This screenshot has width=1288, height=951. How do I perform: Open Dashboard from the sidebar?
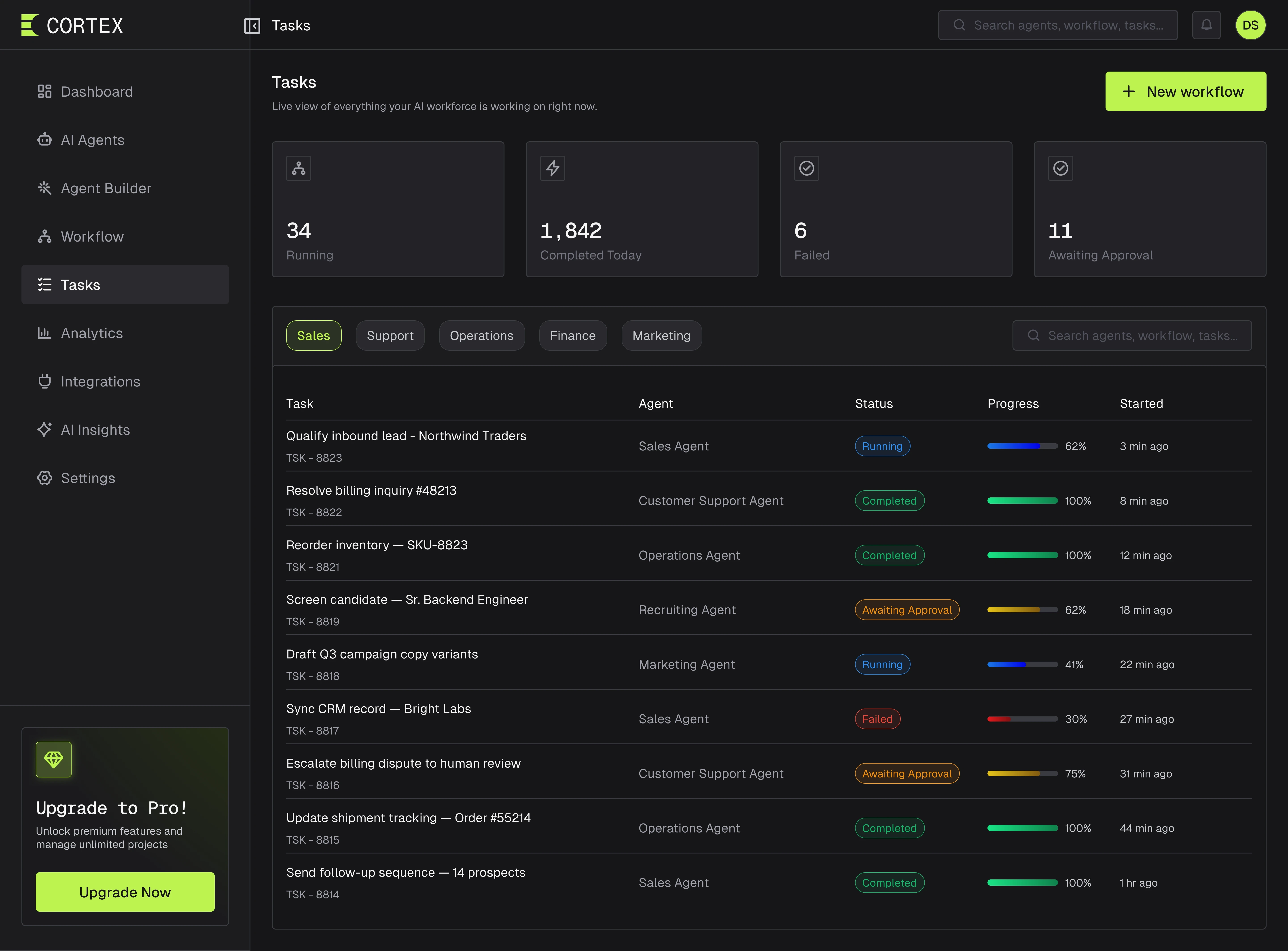point(125,91)
